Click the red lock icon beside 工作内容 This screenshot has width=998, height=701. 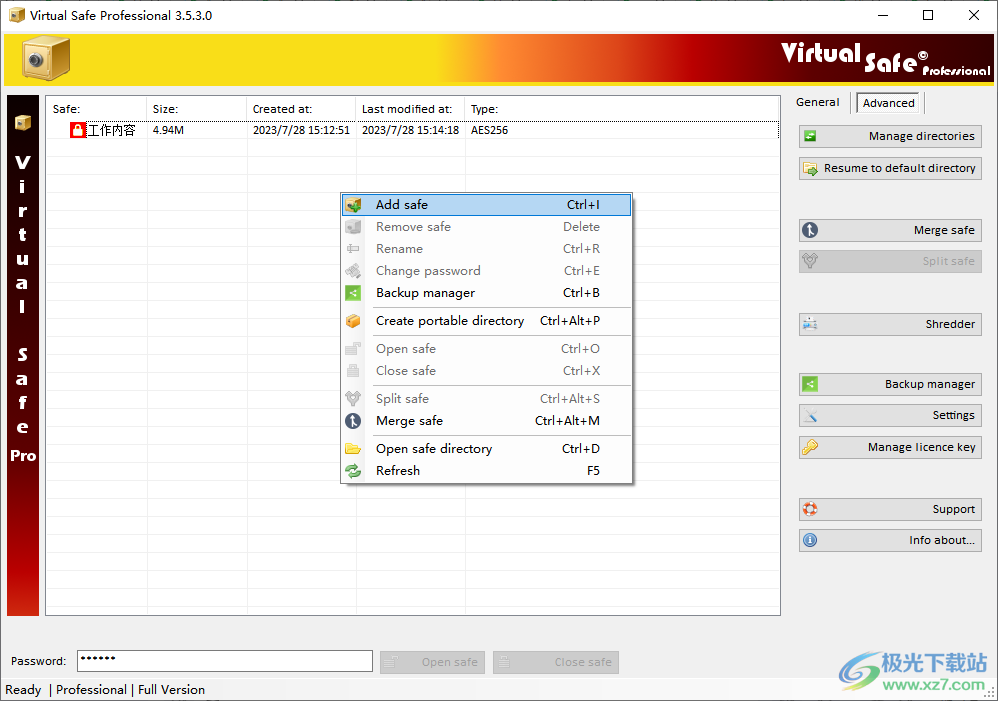coord(78,131)
